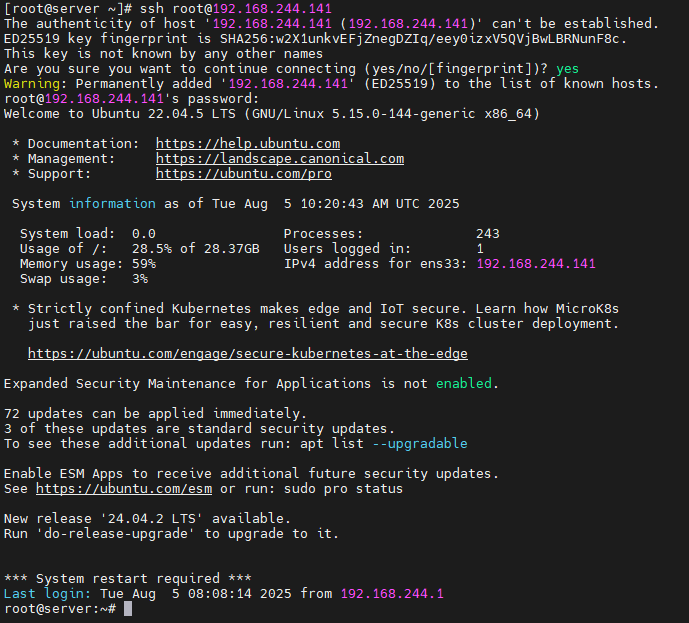Click the 'New release 24.04.2 LTS available' line
Screen dimensions: 689x623
(147, 518)
